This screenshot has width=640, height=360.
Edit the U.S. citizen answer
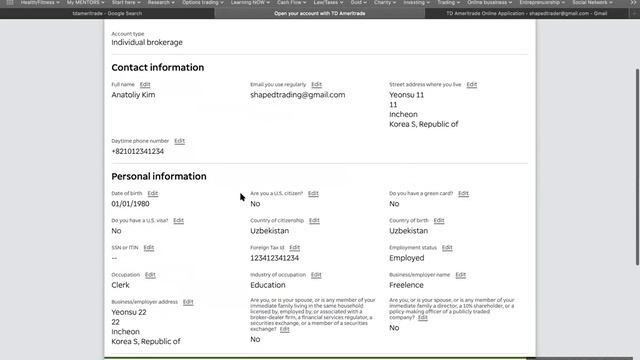(313, 193)
